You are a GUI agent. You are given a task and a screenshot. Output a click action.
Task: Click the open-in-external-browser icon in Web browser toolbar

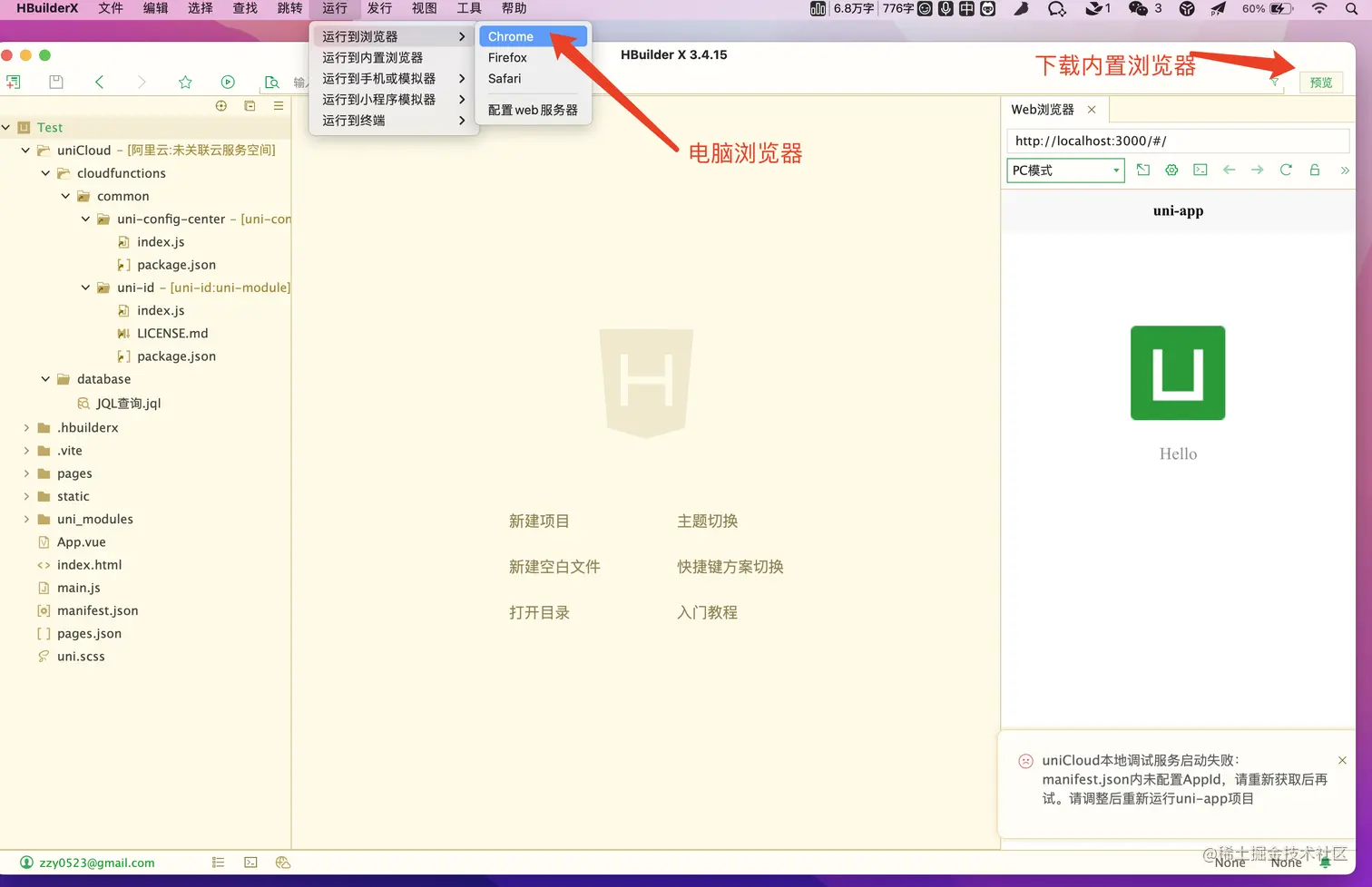(1143, 170)
